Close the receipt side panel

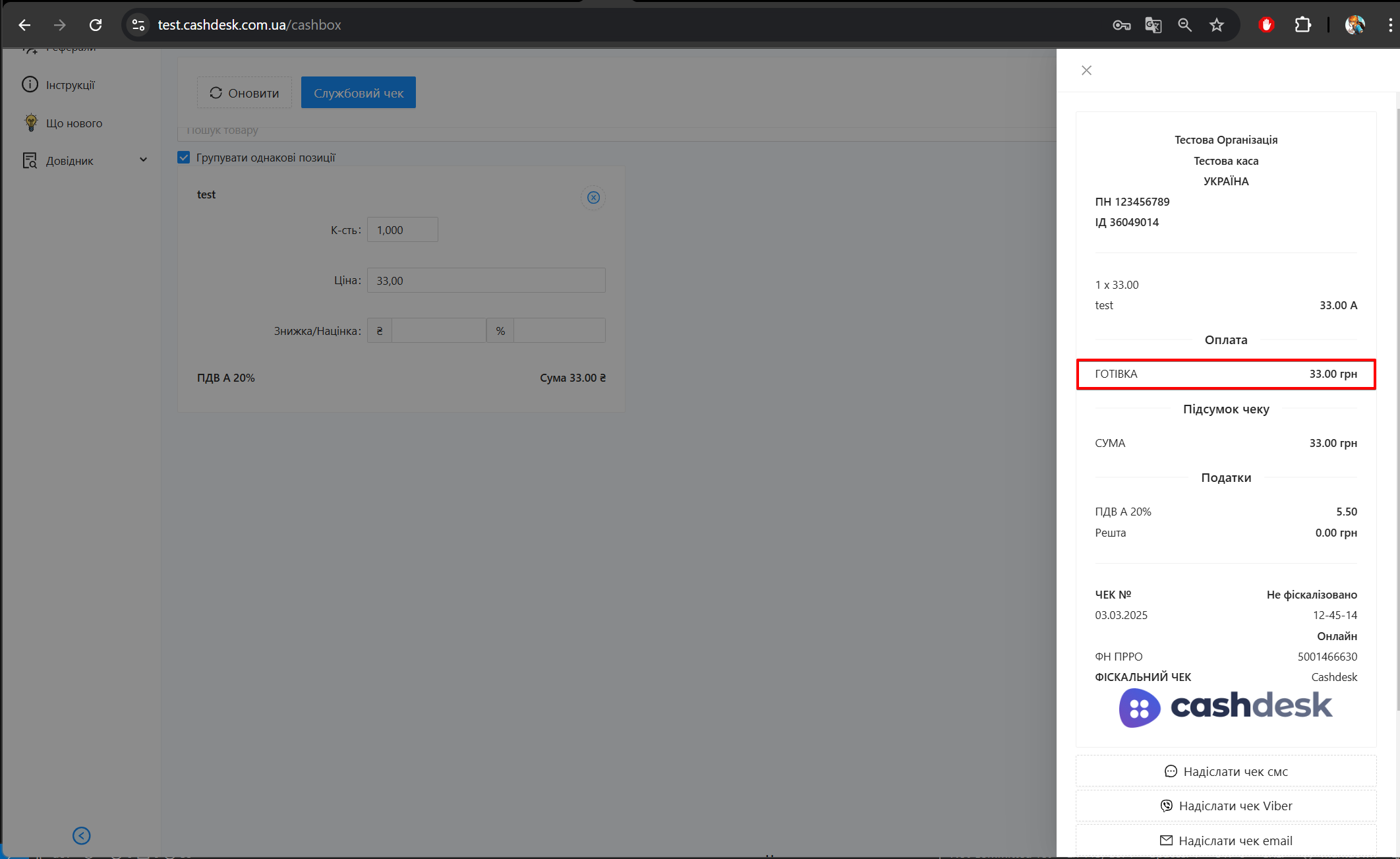pyautogui.click(x=1086, y=71)
